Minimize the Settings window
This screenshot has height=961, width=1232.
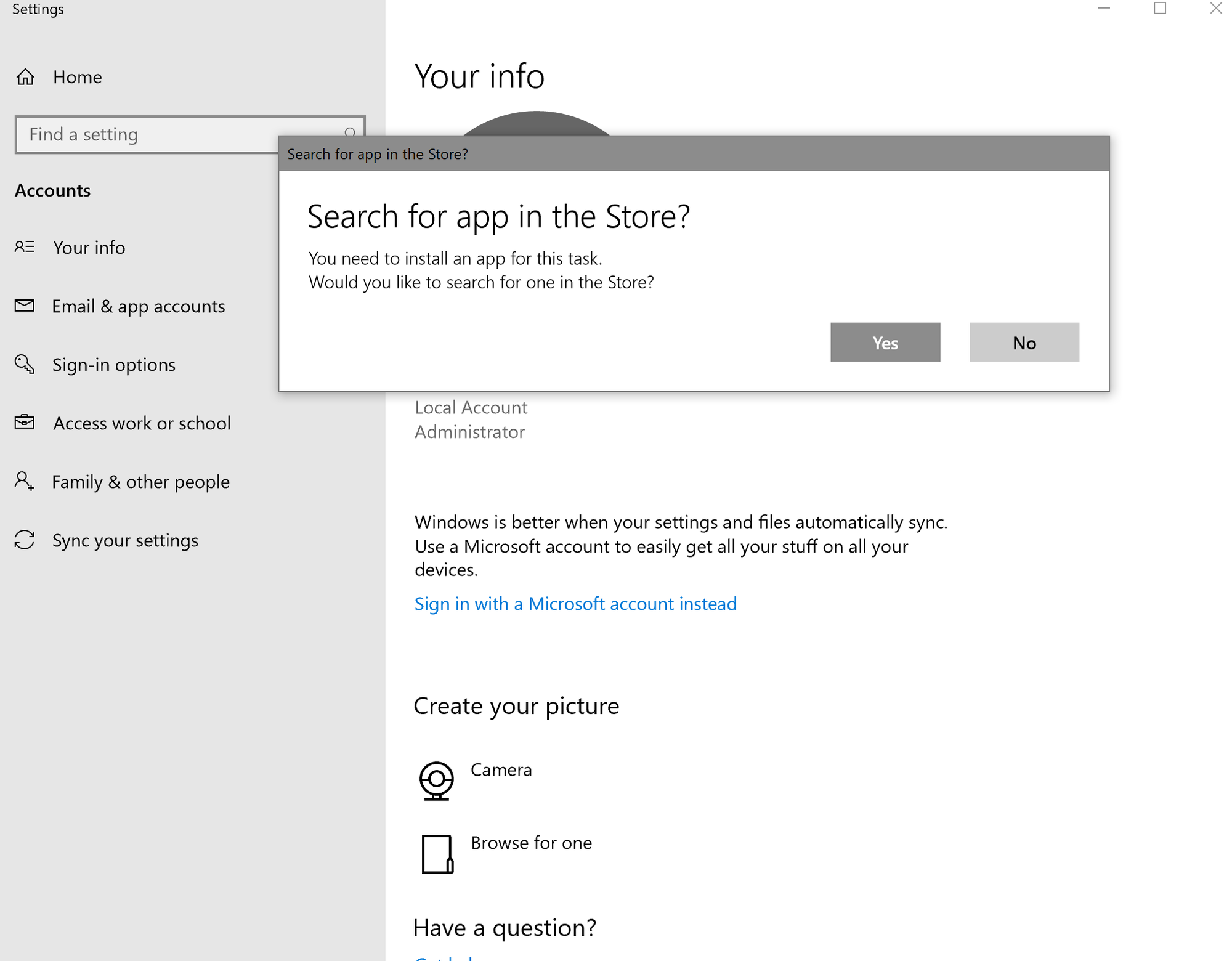[x=1103, y=9]
